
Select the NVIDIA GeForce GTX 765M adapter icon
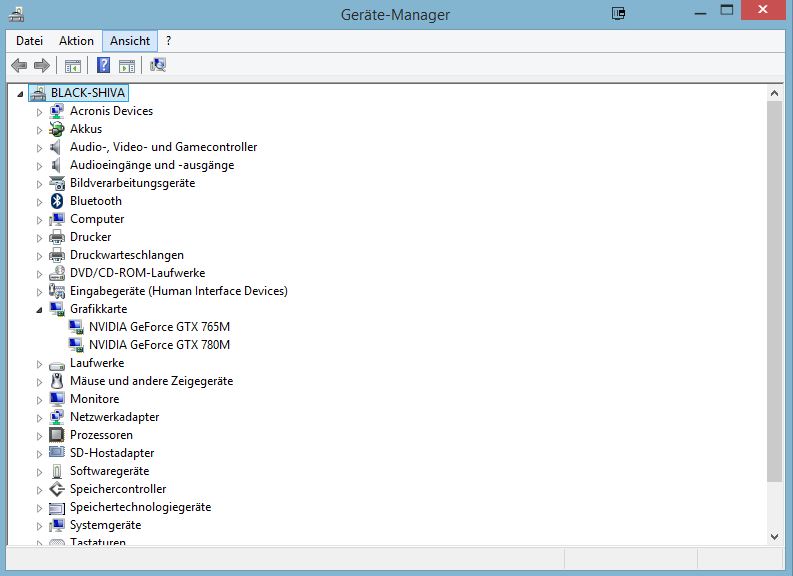point(76,327)
